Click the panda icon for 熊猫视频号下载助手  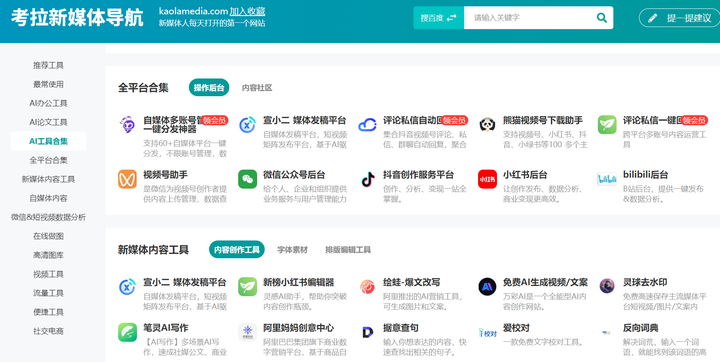pos(487,124)
